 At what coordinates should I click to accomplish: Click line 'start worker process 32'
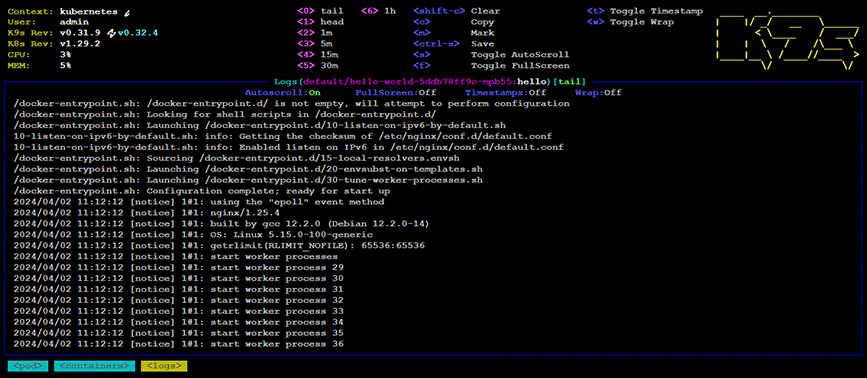pos(179,300)
